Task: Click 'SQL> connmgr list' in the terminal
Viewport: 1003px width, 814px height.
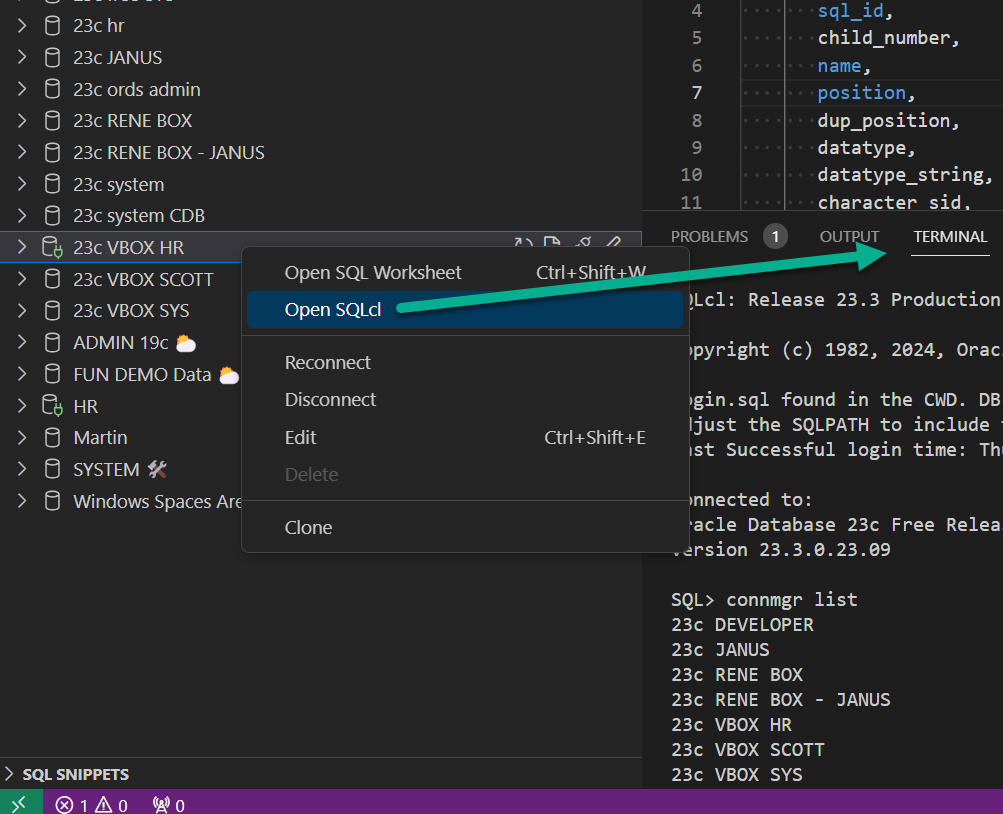Action: (x=764, y=600)
